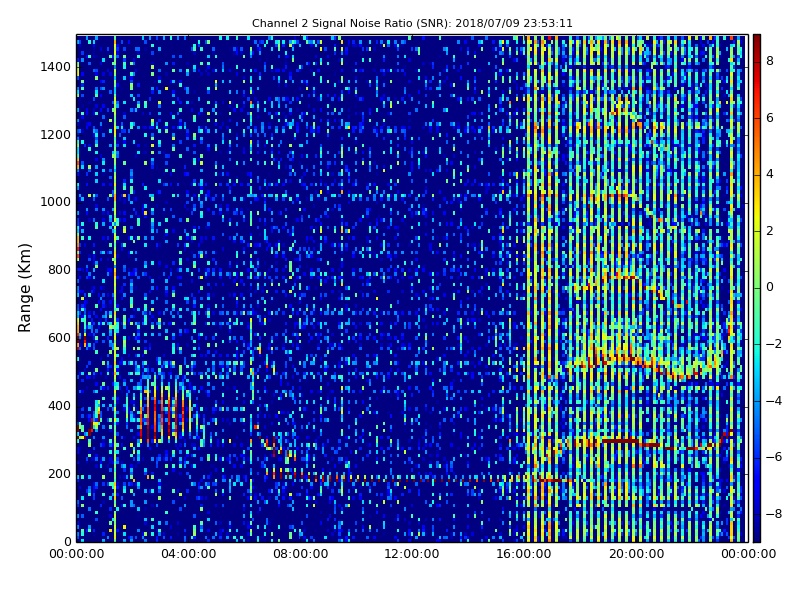Click colorbar label 8
The height and width of the screenshot is (600, 800).
point(770,61)
